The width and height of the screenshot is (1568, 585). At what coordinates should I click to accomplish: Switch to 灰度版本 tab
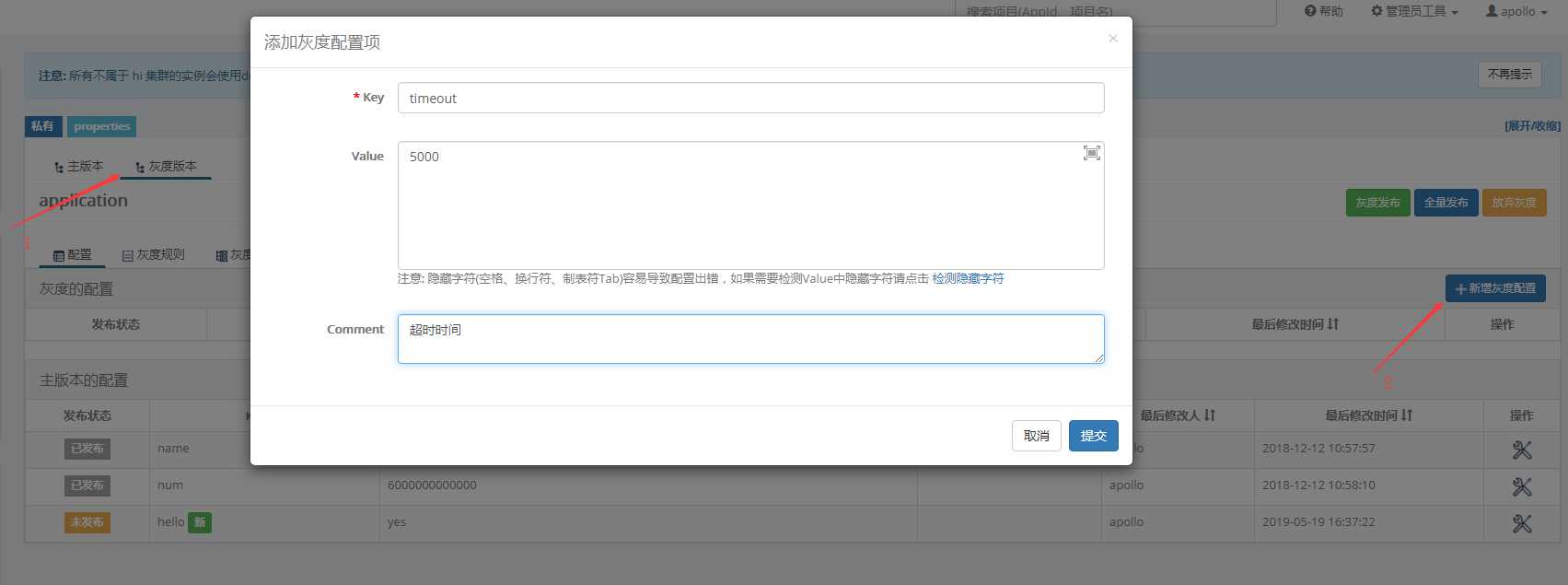coord(166,166)
